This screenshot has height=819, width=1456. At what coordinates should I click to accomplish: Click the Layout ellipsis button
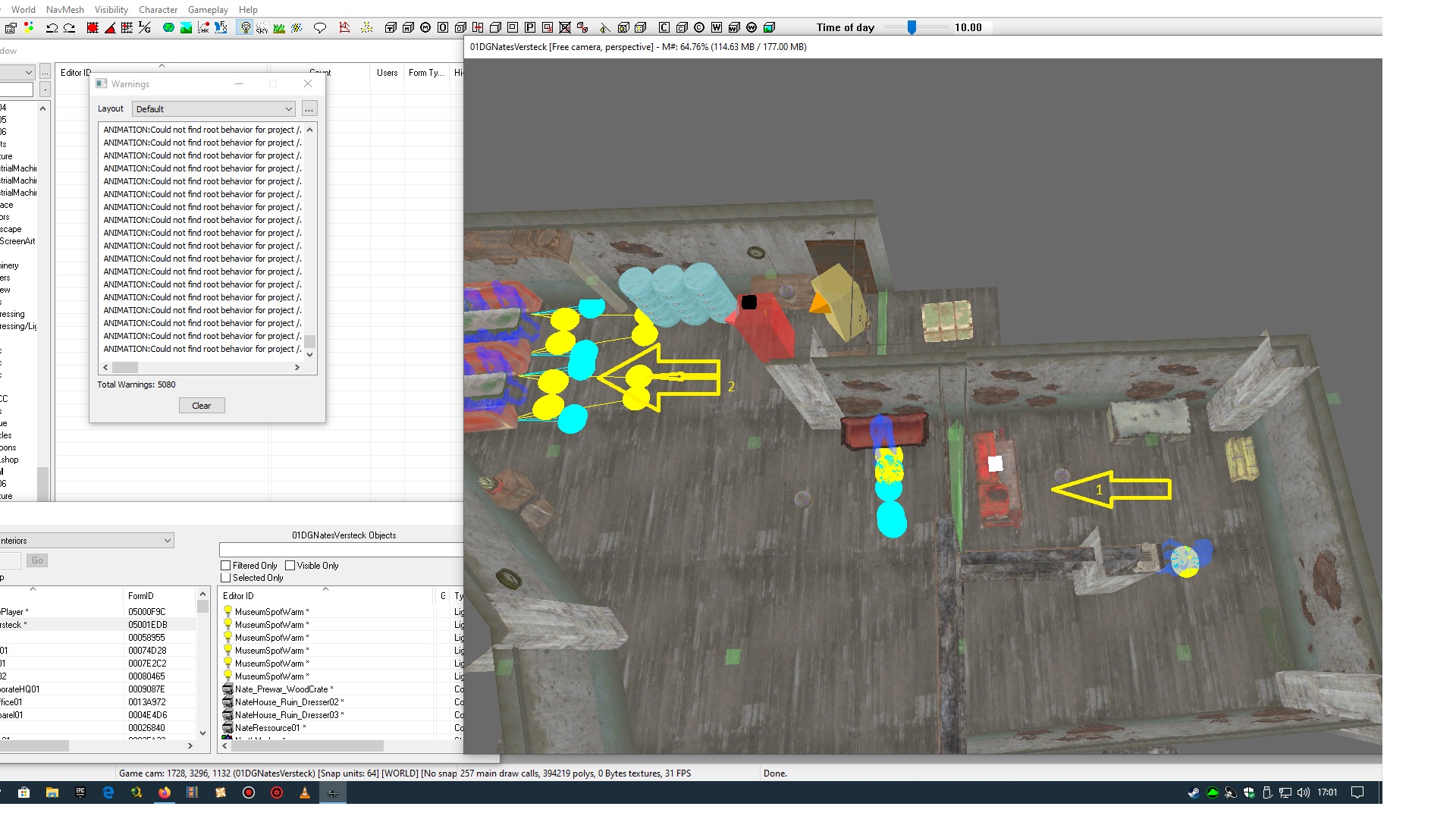pyautogui.click(x=309, y=109)
